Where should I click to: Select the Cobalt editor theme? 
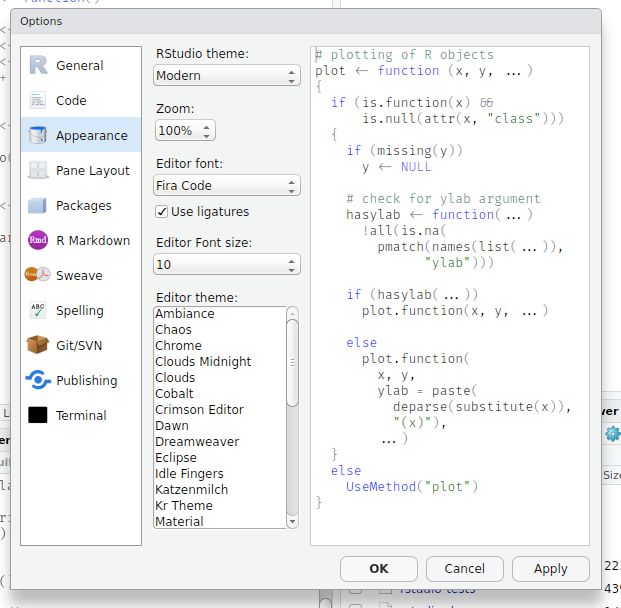pos(220,394)
